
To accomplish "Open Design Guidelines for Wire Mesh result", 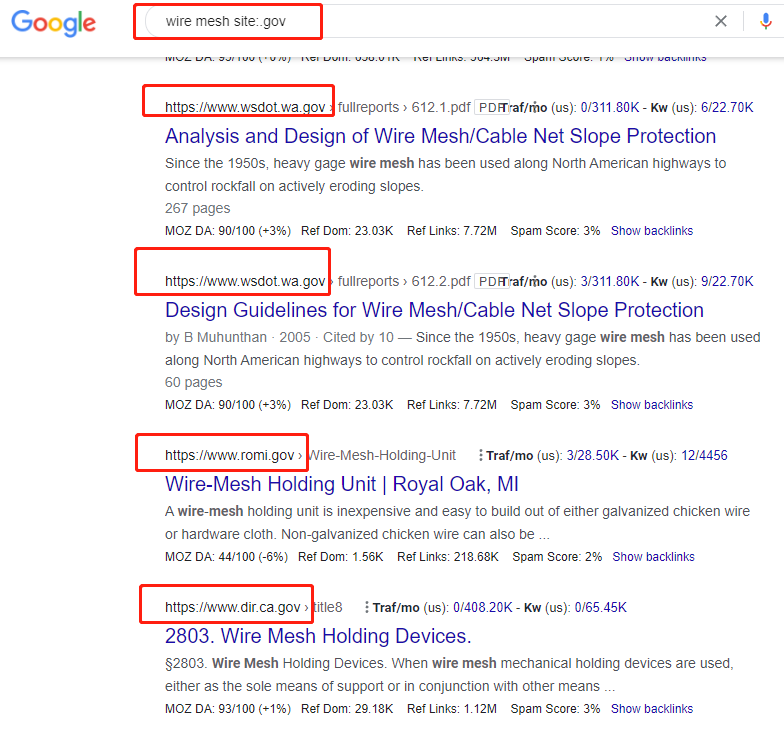I will pyautogui.click(x=434, y=310).
